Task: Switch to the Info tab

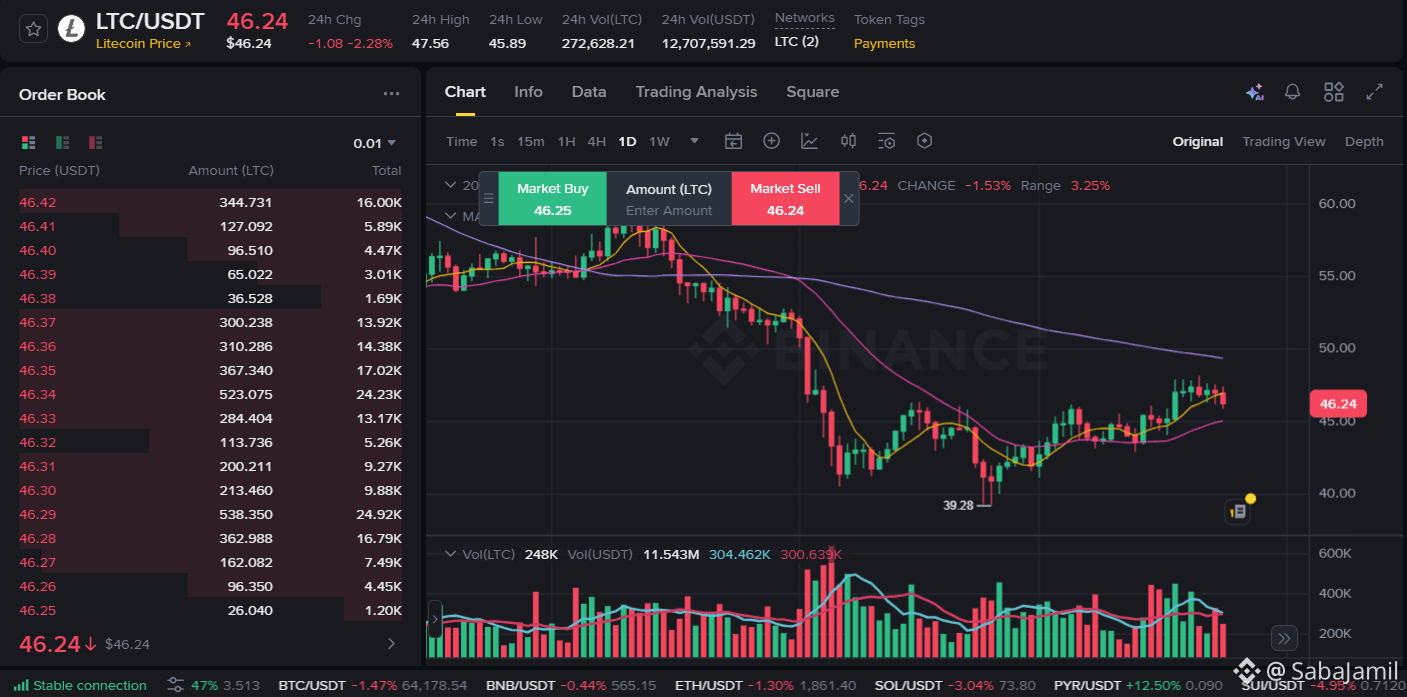Action: point(528,92)
